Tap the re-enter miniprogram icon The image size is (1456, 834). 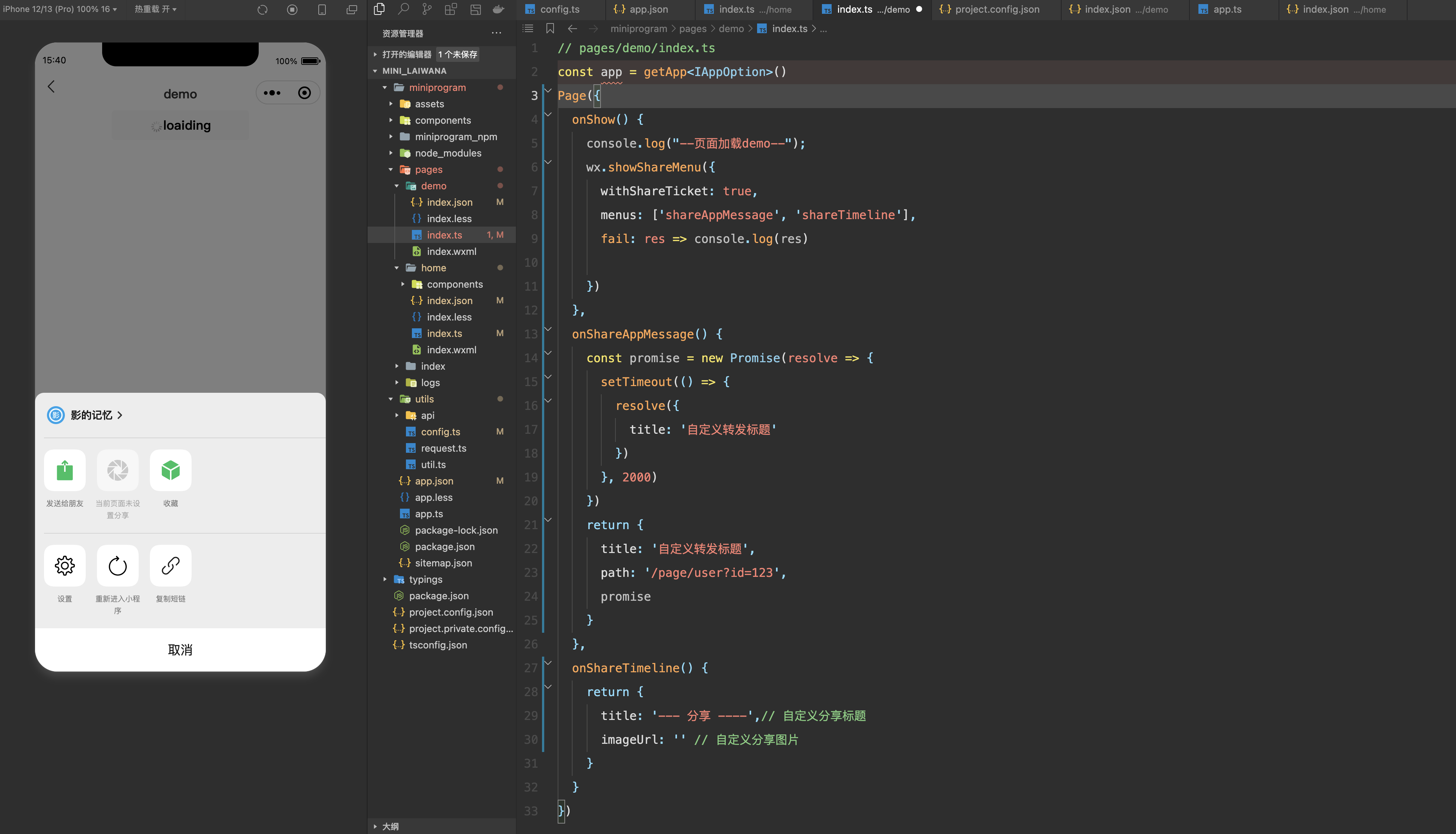pyautogui.click(x=117, y=565)
